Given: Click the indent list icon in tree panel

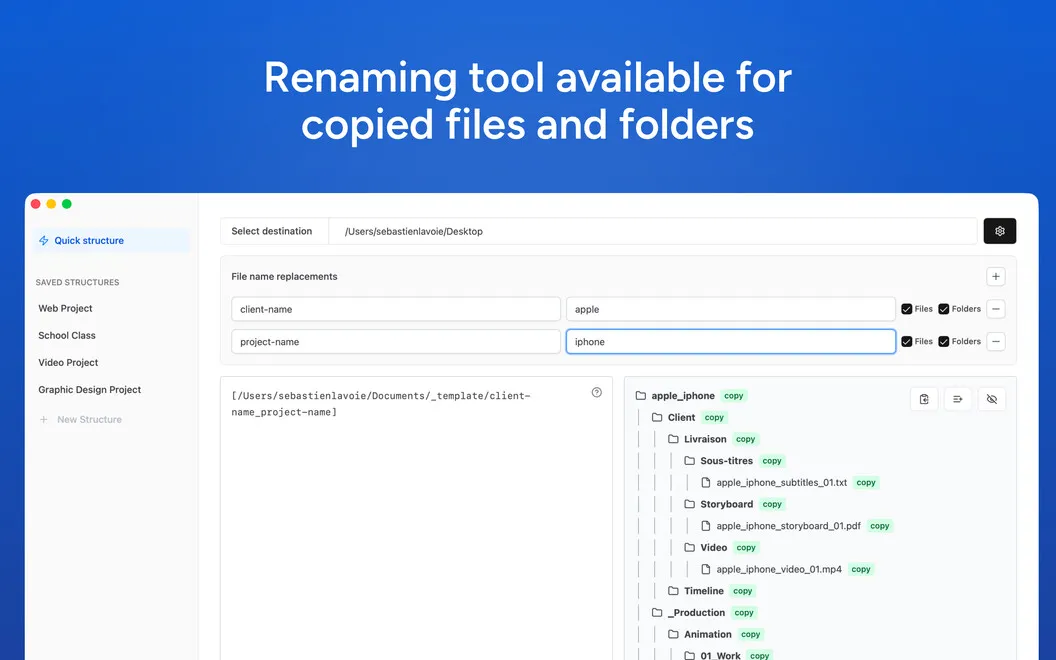Looking at the screenshot, I should [x=958, y=399].
